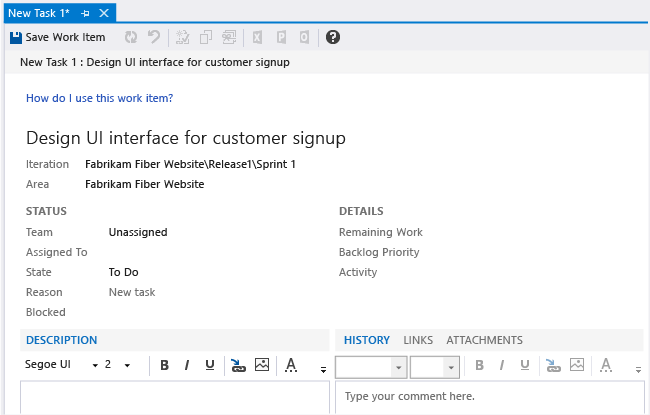The height and width of the screenshot is (415, 650).
Task: Click the refresh work item icon
Action: [131, 37]
